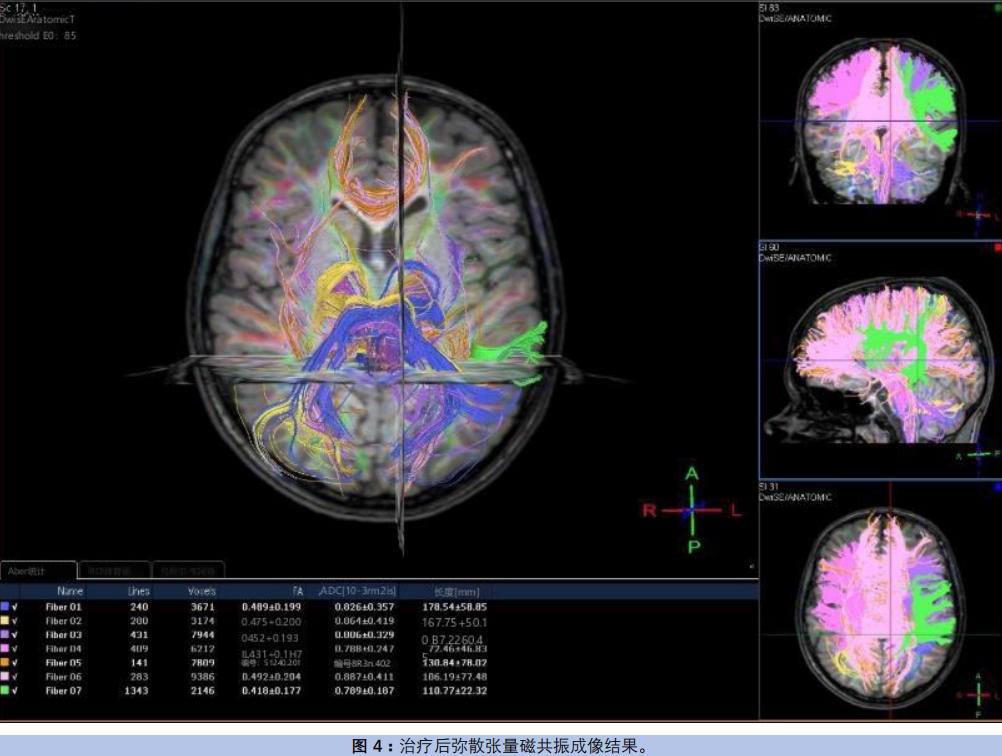Sort table by Name column header
The height and width of the screenshot is (756, 1002).
(x=70, y=591)
